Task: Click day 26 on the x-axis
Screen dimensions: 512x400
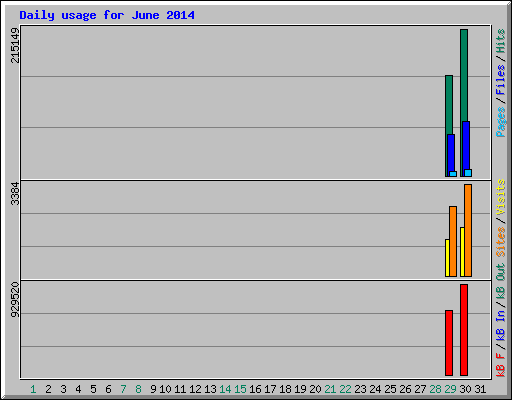Action: (405, 389)
